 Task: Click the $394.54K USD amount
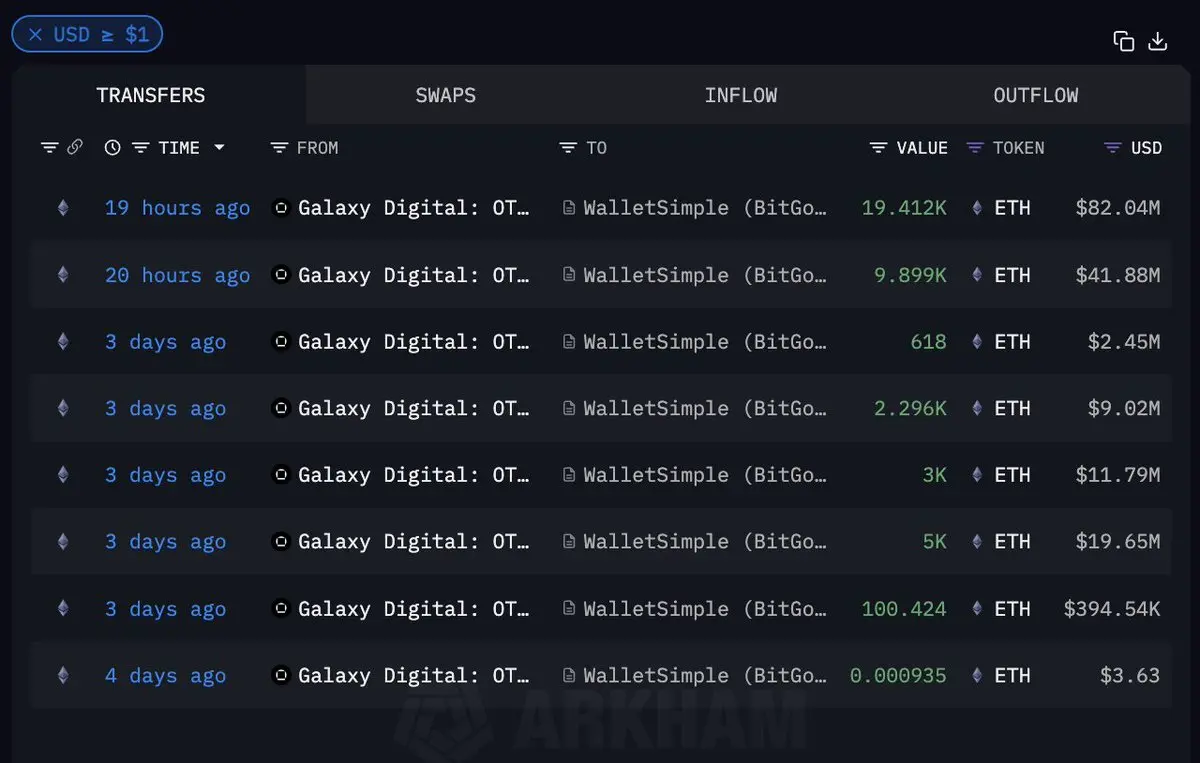(x=1112, y=608)
